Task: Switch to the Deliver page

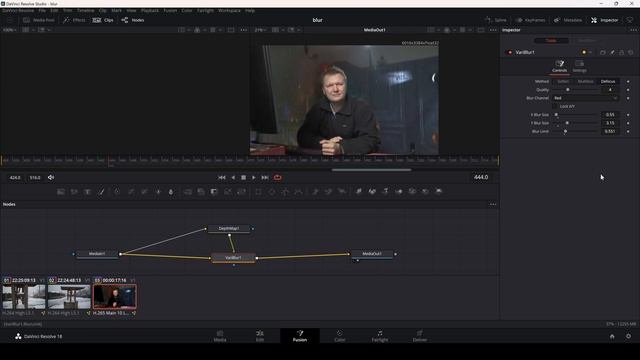Action: [x=420, y=336]
